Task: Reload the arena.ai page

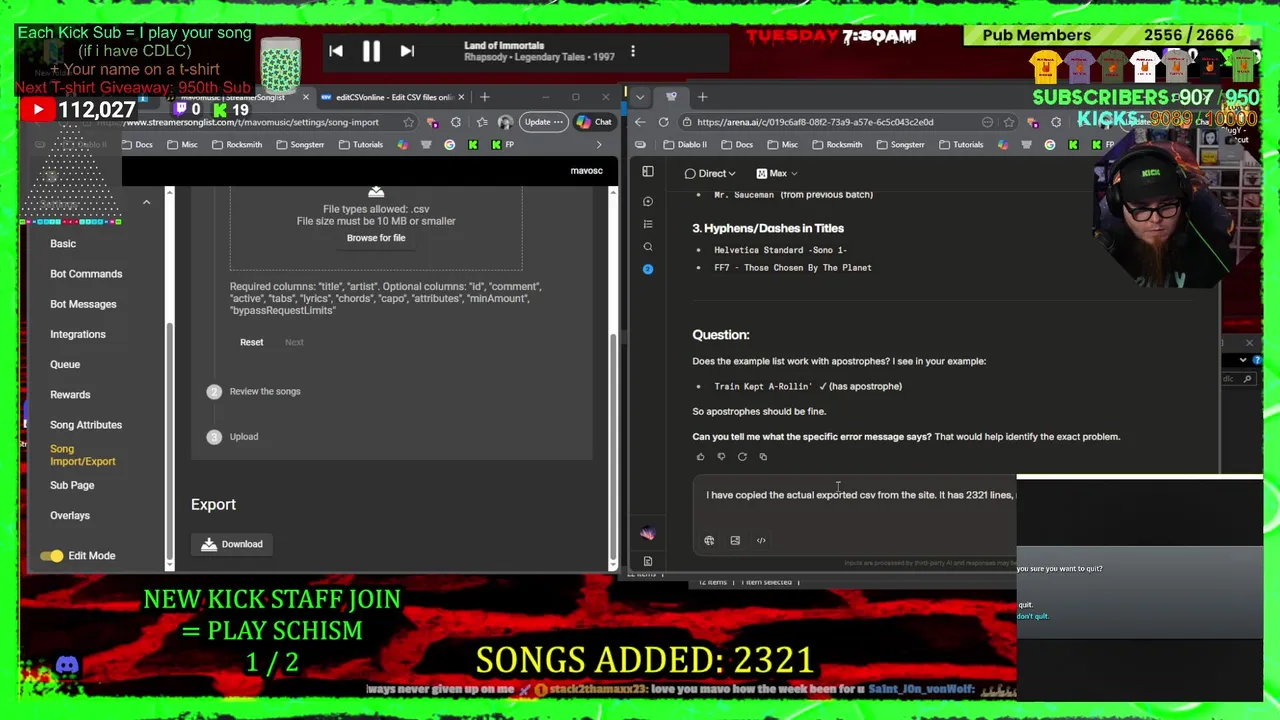Action: [x=663, y=122]
